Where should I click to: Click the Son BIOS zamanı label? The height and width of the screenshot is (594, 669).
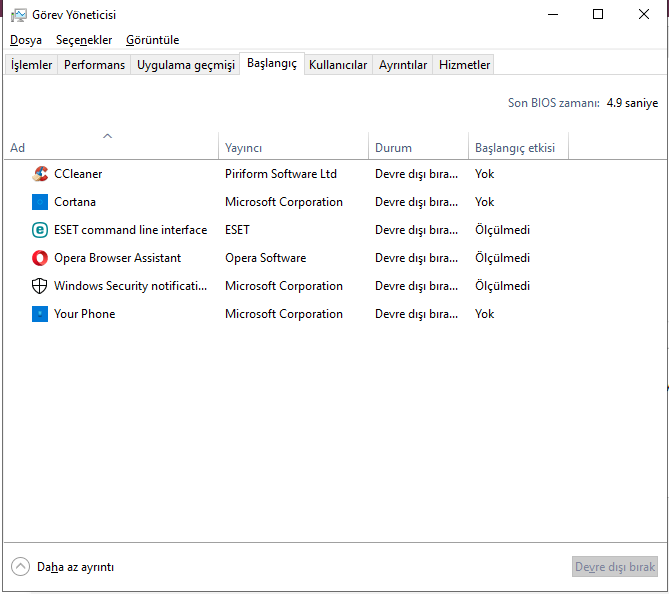(x=553, y=103)
